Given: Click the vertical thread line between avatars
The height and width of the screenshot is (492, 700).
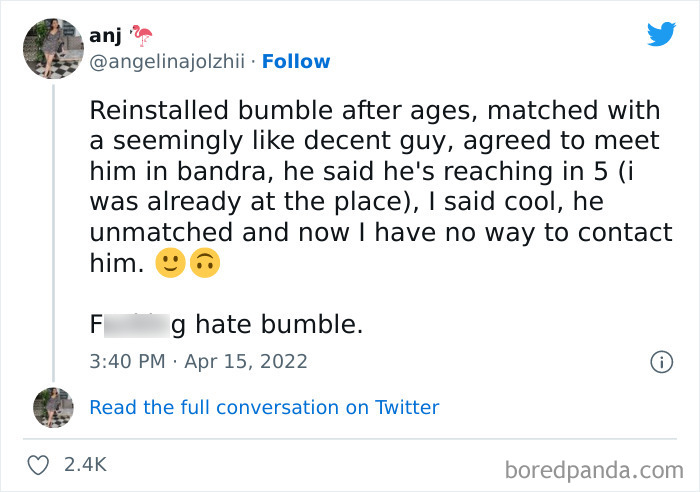Looking at the screenshot, I should click(x=52, y=230).
